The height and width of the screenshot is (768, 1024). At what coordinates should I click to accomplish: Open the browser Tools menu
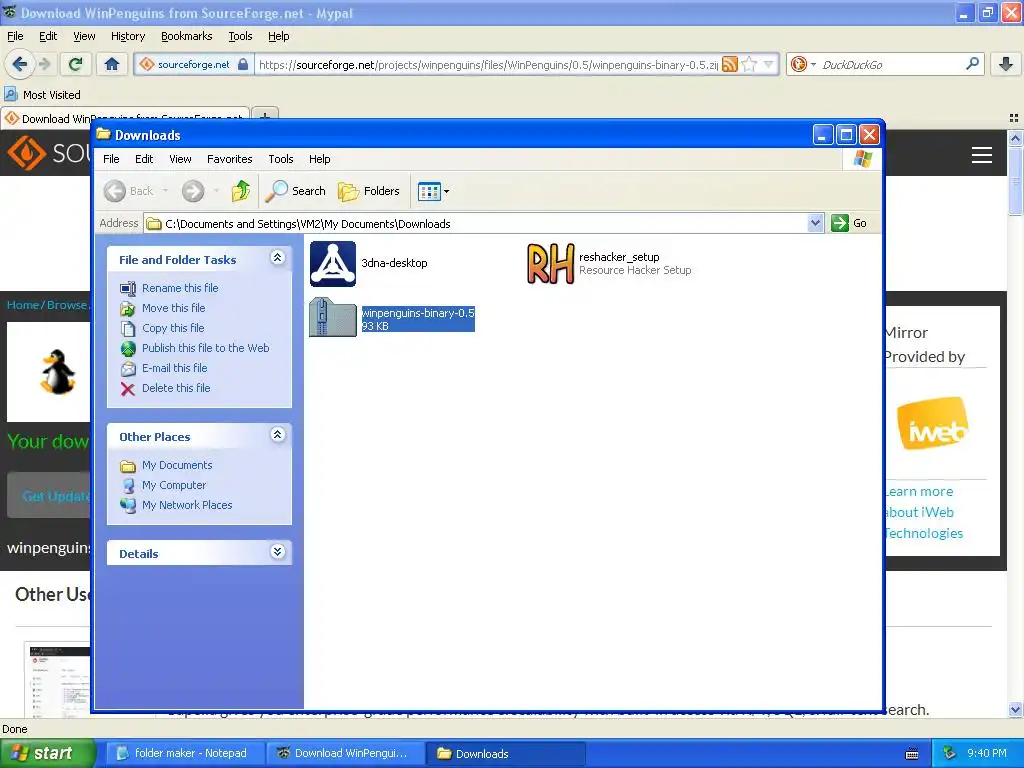click(x=240, y=37)
